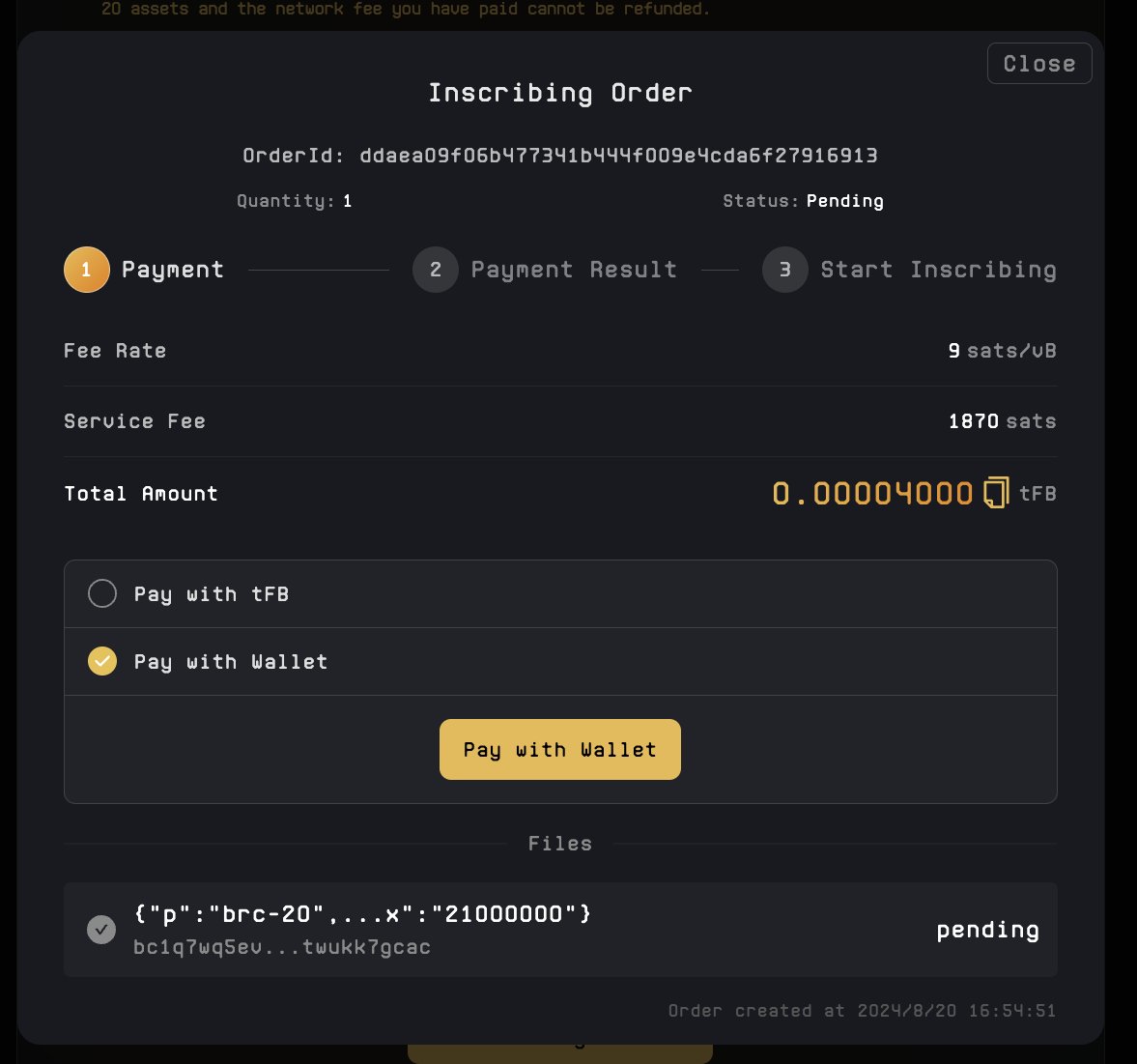The image size is (1137, 1064).
Task: Click the Payment step label
Action: tap(173, 270)
